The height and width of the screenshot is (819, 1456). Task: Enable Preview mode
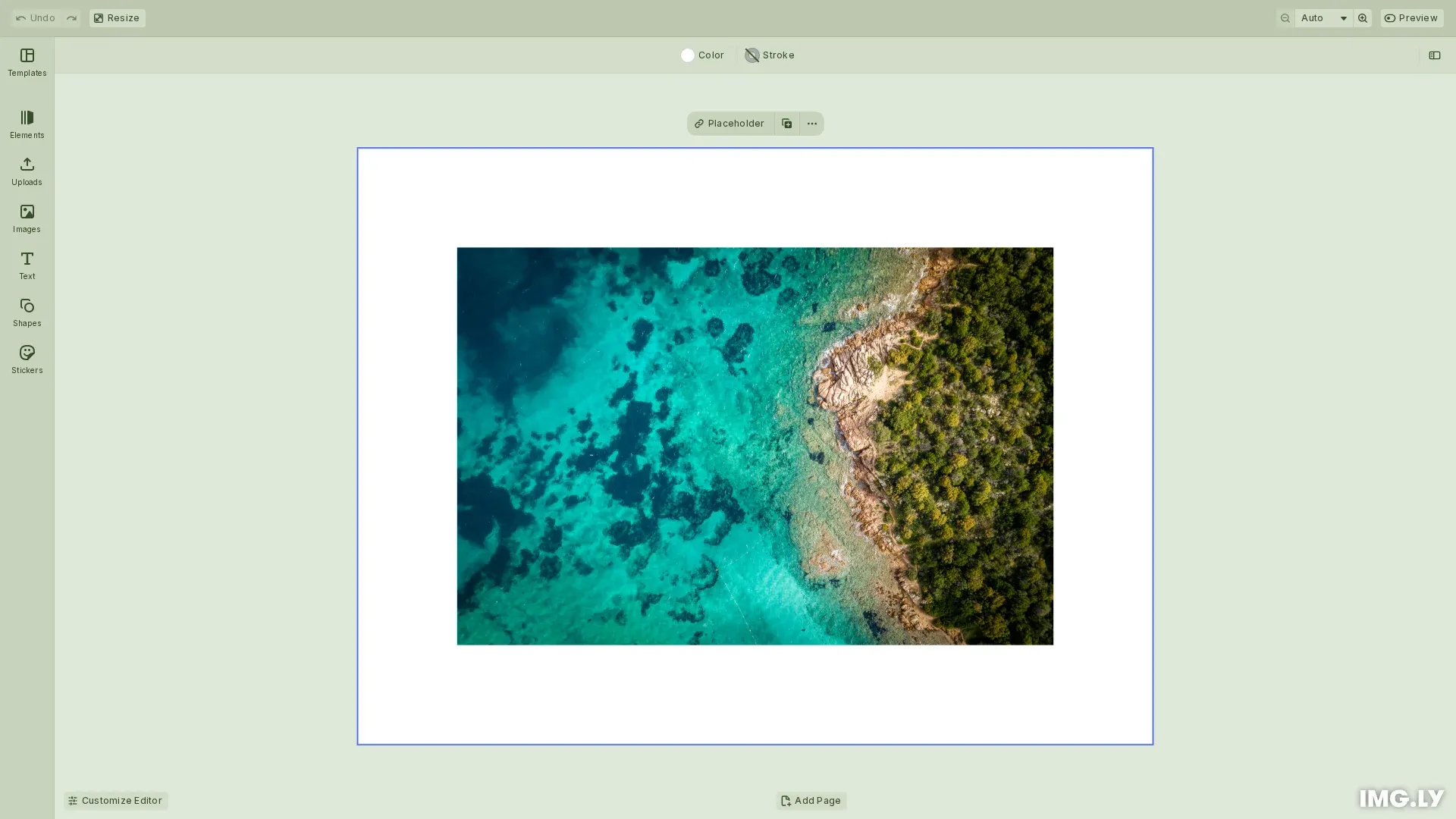(1410, 17)
